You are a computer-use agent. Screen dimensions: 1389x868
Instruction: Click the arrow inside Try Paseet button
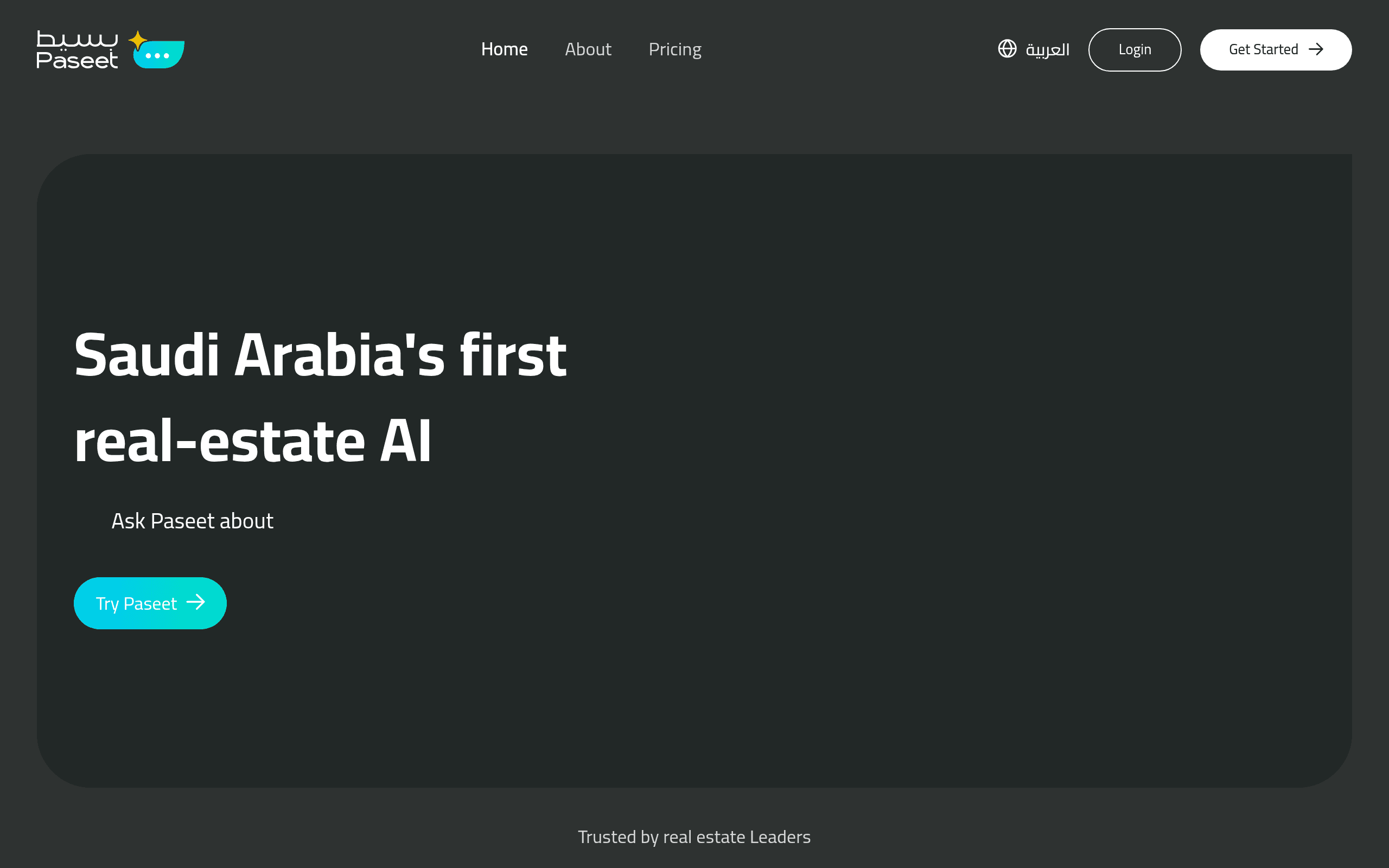coord(196,602)
